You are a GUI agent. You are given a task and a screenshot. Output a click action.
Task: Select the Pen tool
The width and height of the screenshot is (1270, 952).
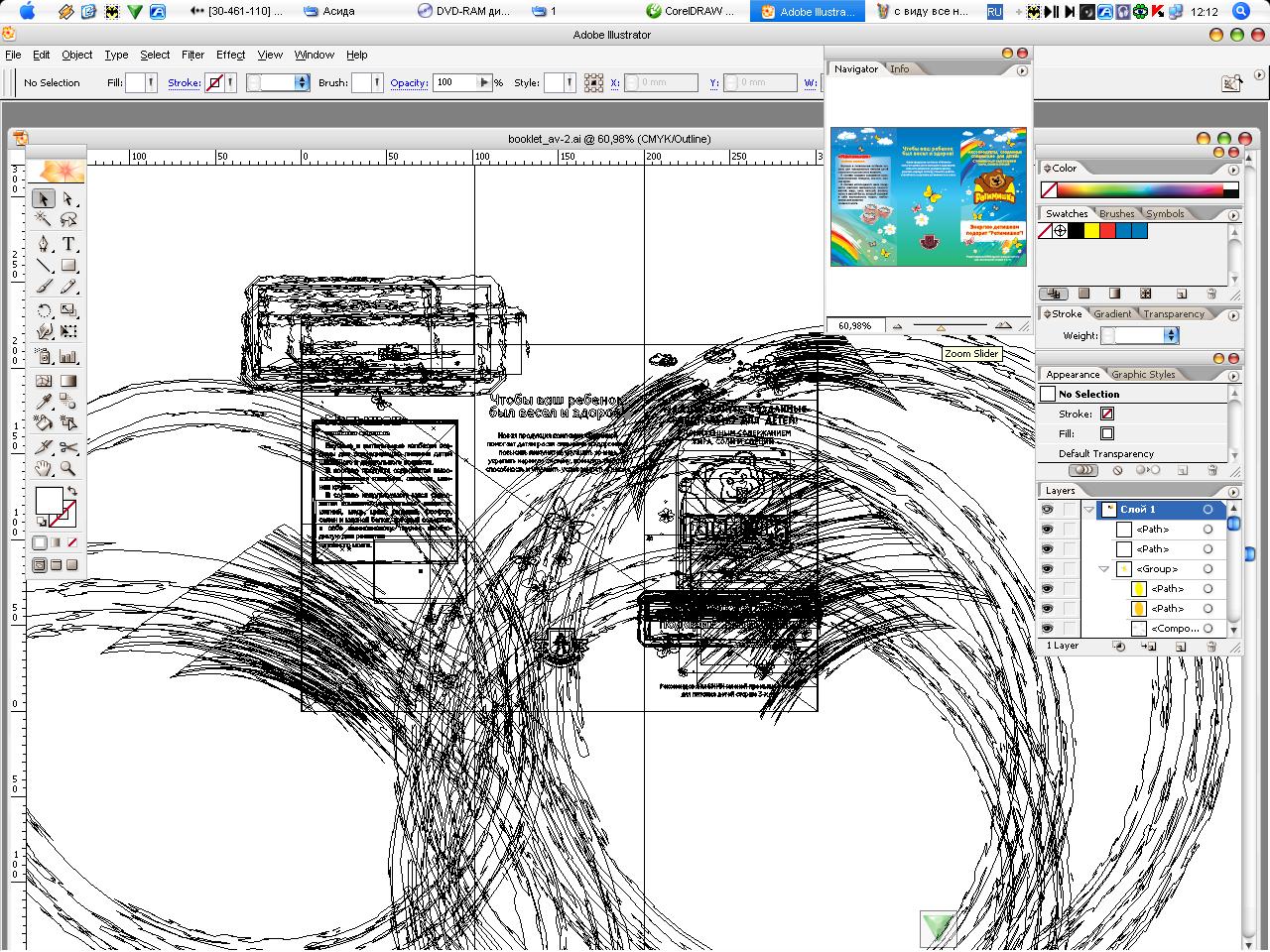(44, 244)
